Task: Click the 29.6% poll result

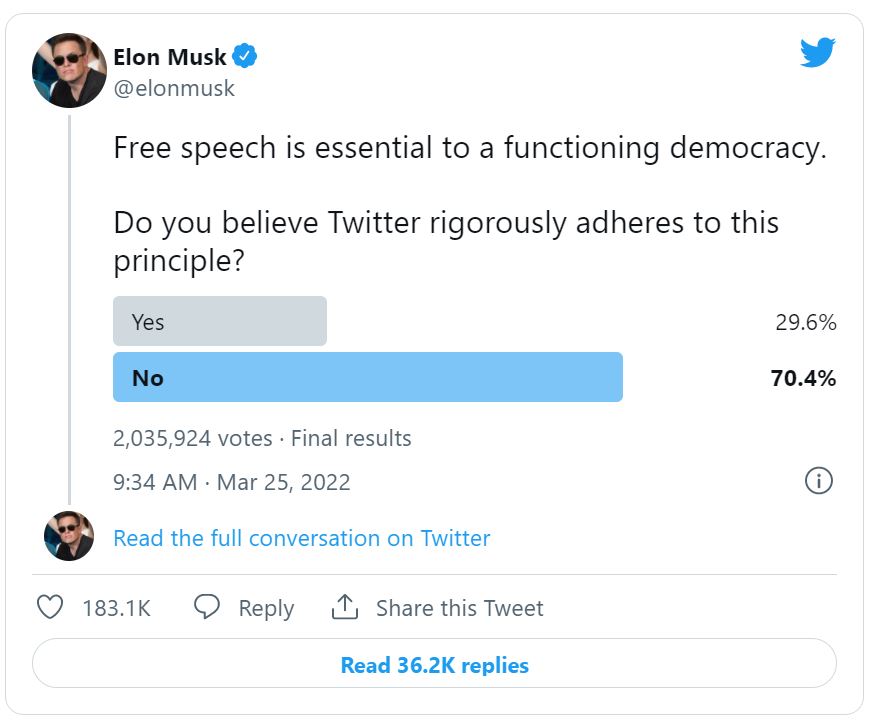Action: coord(806,322)
